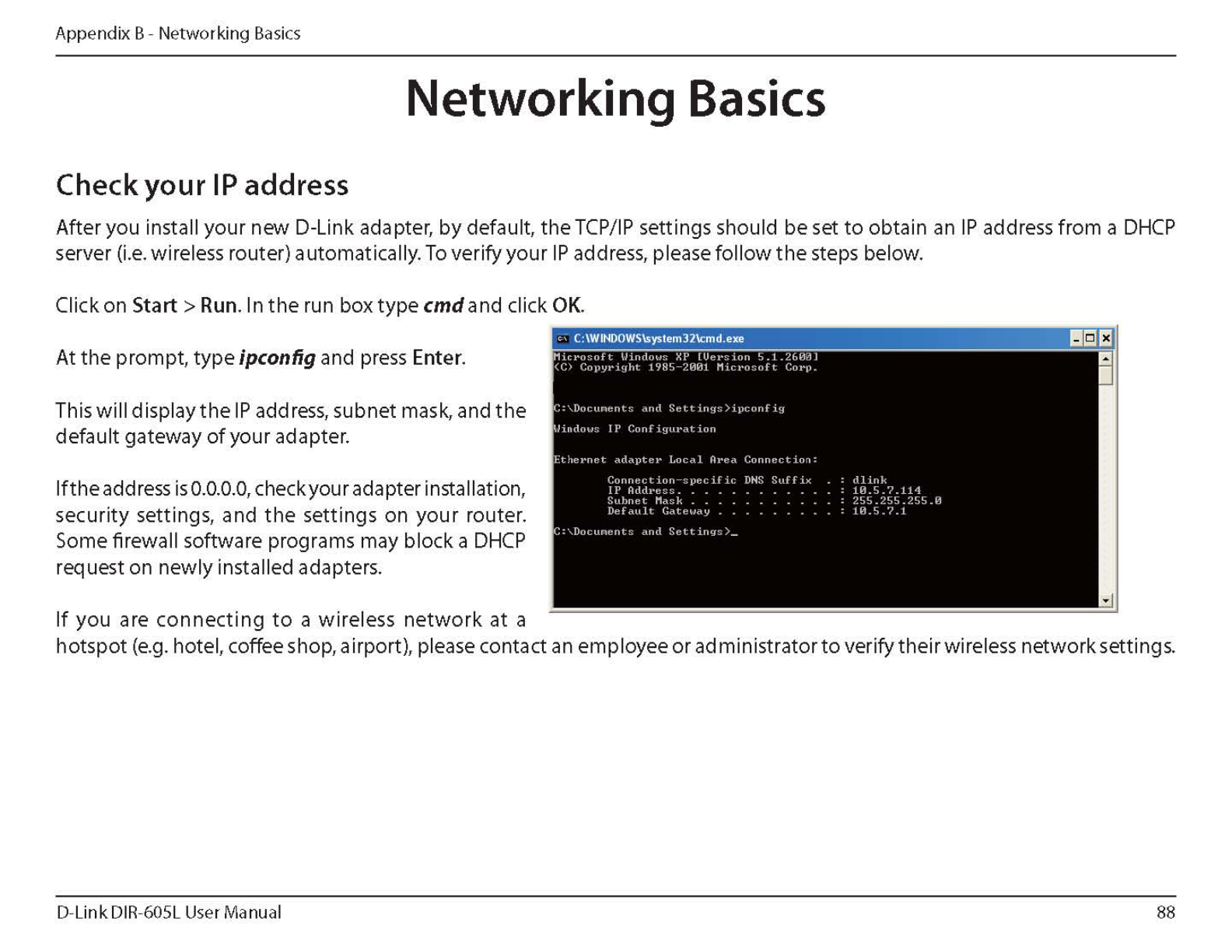Click the C:\WINDOWS\system32\cmd.exe title text

[x=659, y=338]
